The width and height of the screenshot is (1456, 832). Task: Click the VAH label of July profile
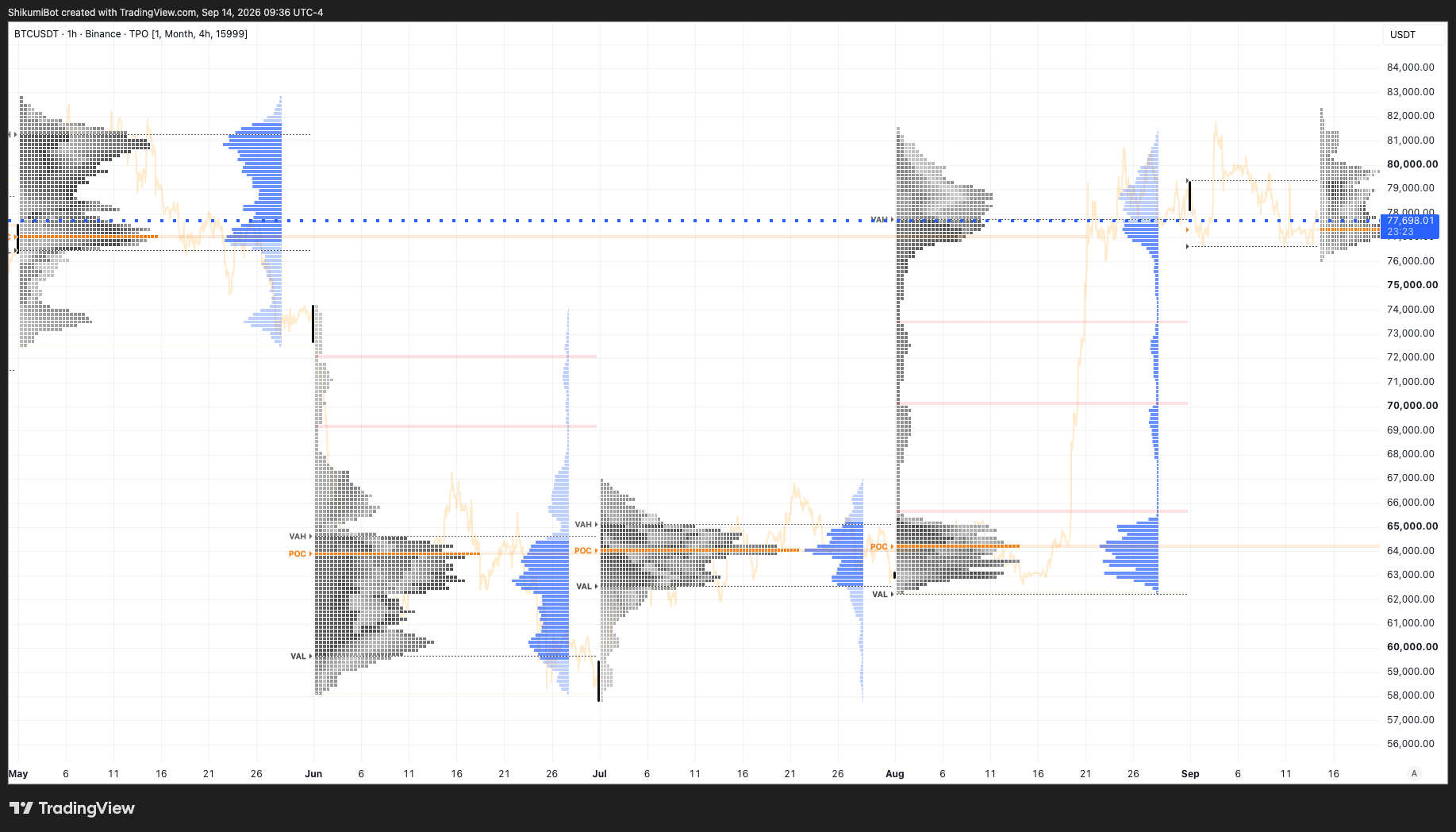coord(583,525)
